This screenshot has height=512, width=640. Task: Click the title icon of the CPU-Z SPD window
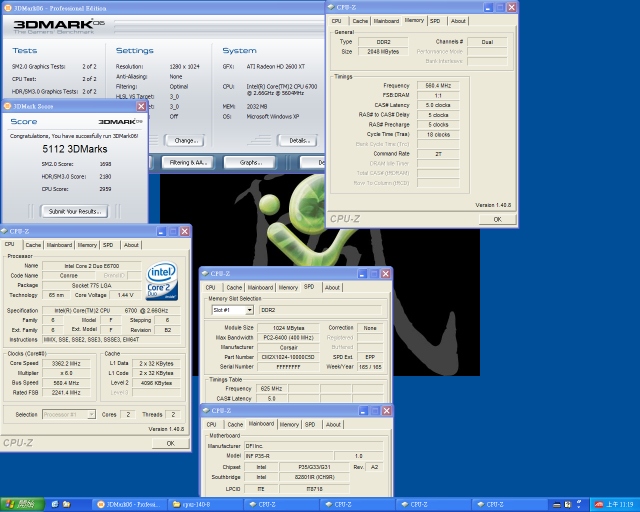(x=206, y=273)
